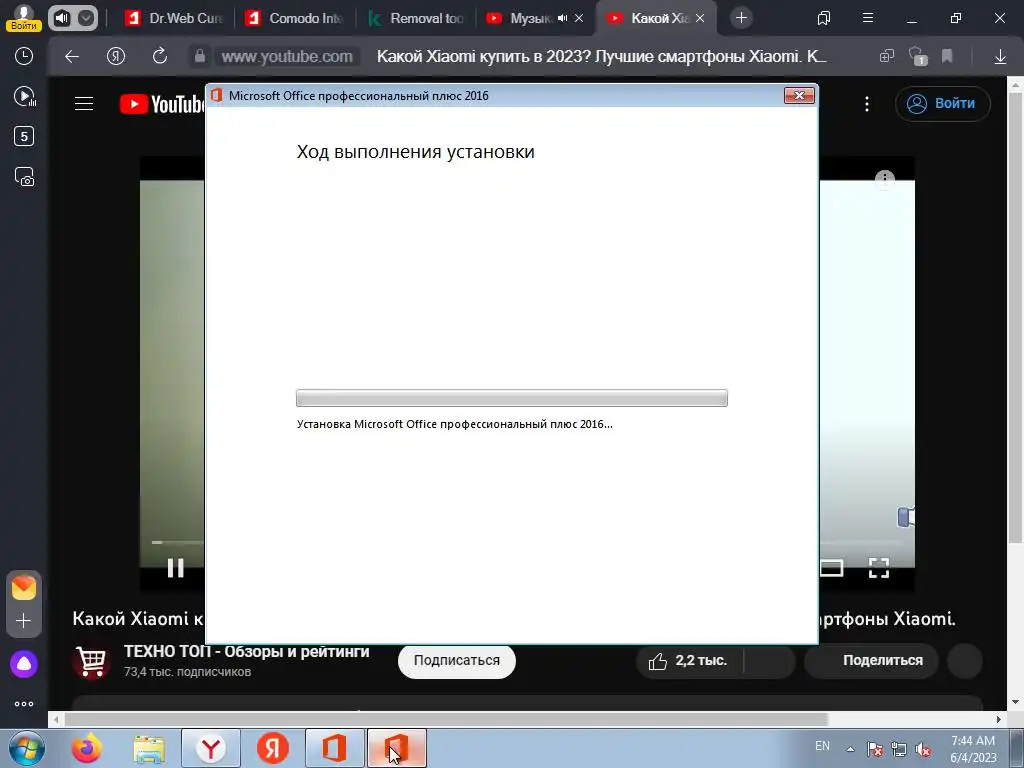Bookmark this page with the bookmark icon
The image size is (1024, 768).
pos(947,56)
